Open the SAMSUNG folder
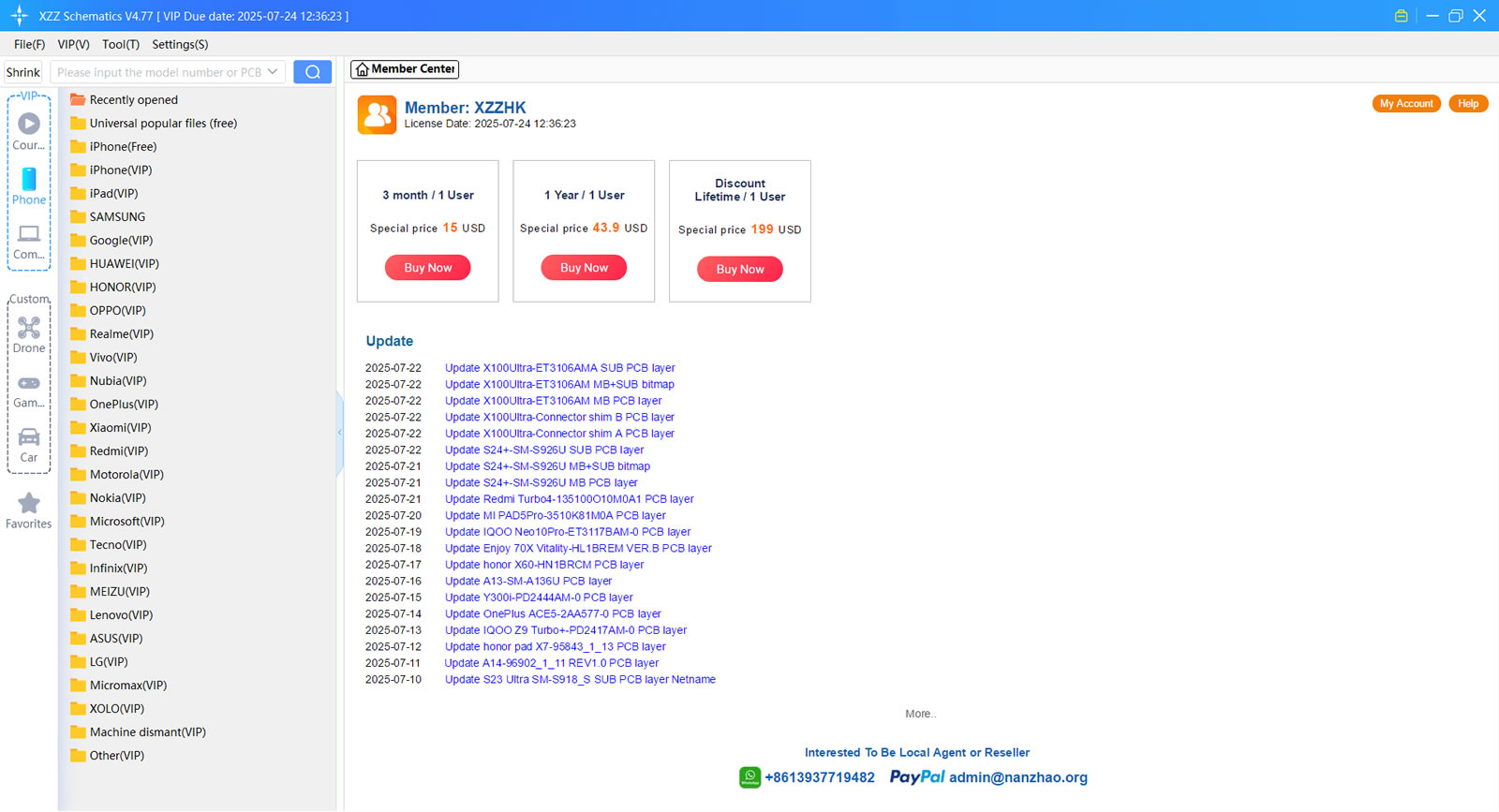 tap(108, 217)
